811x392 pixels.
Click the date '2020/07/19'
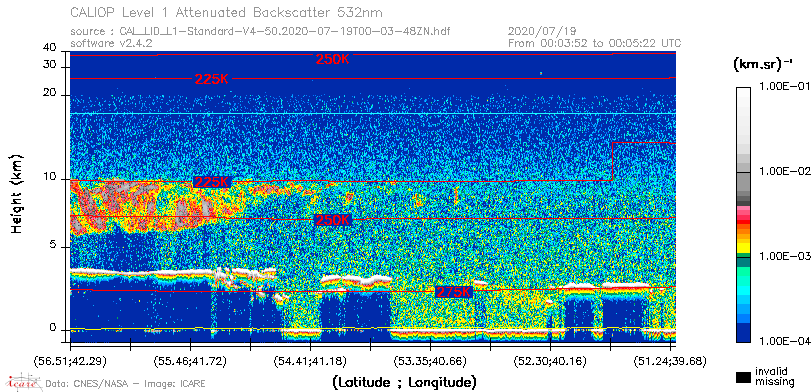542,32
